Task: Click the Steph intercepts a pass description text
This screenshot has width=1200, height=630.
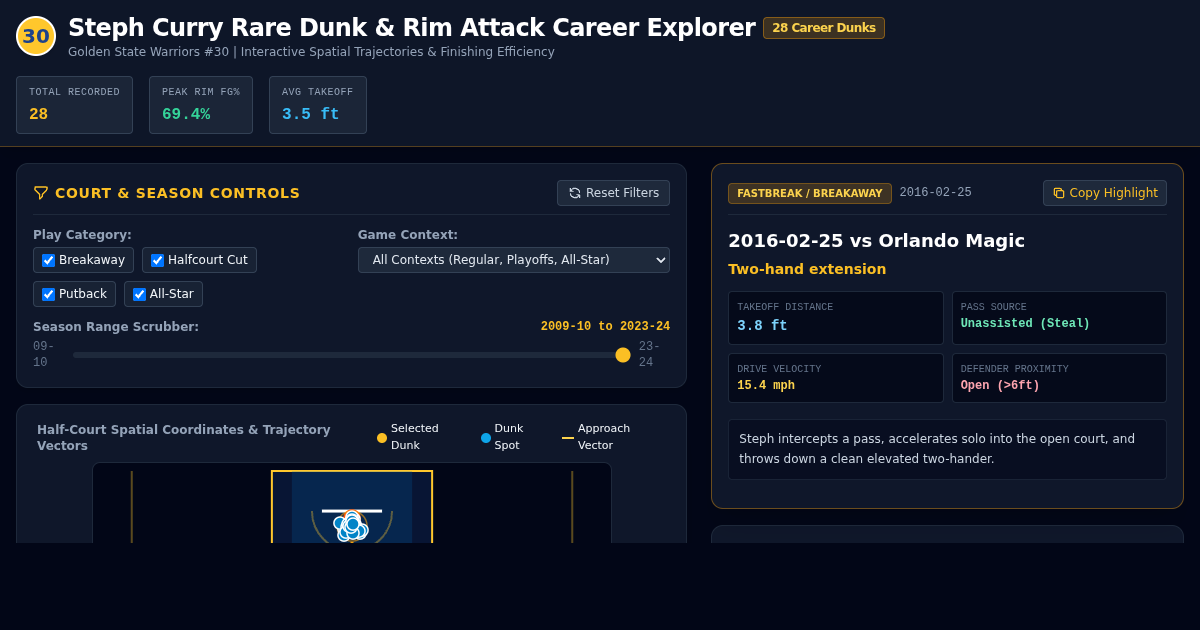Action: (x=937, y=449)
